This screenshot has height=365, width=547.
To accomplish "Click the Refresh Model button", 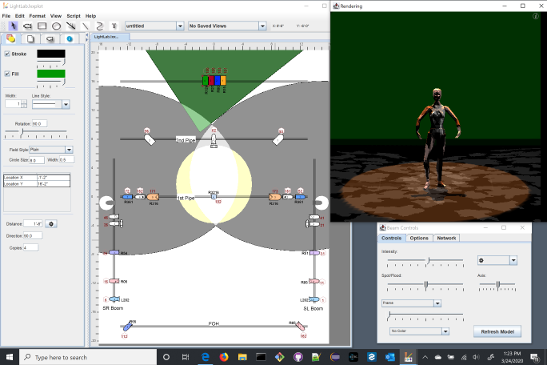I will [497, 332].
